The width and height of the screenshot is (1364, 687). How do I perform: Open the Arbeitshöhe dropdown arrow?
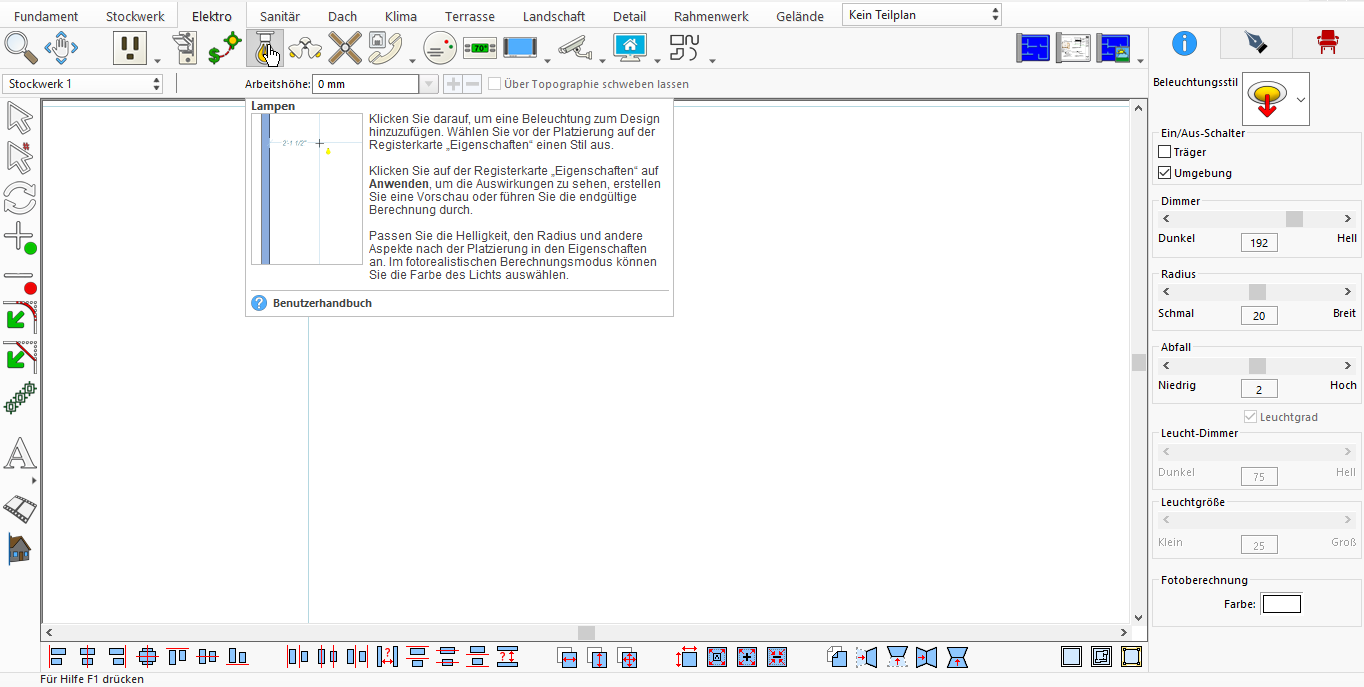point(429,84)
